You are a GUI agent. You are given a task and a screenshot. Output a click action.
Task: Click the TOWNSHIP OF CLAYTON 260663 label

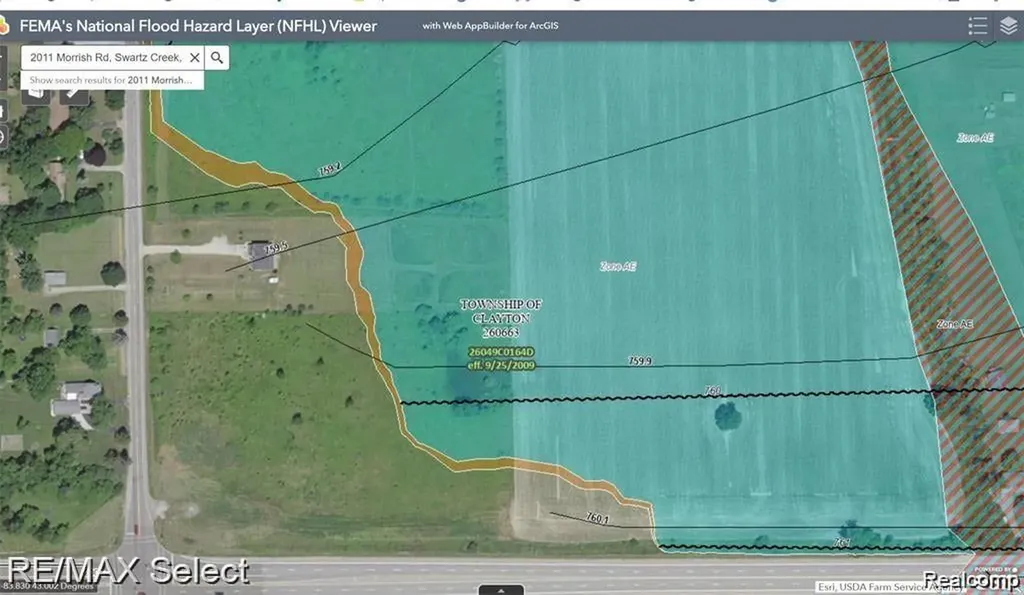501,318
